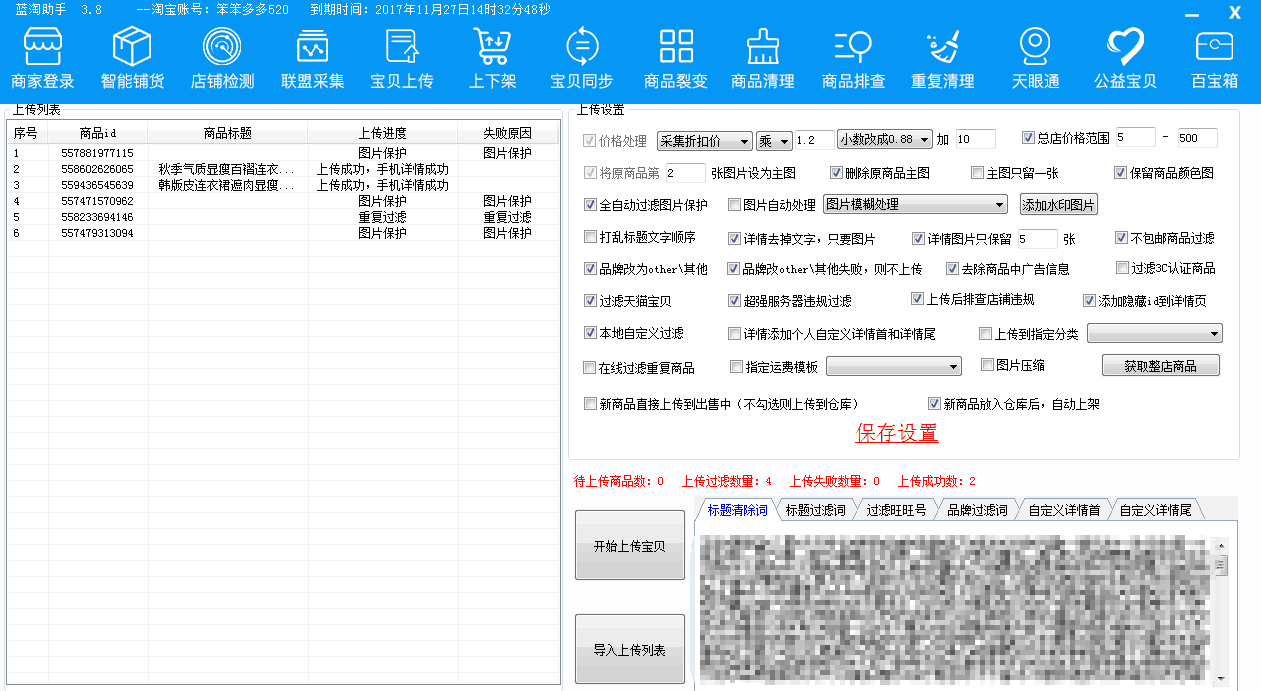Click the 开始上传宝贝 button

pos(629,546)
